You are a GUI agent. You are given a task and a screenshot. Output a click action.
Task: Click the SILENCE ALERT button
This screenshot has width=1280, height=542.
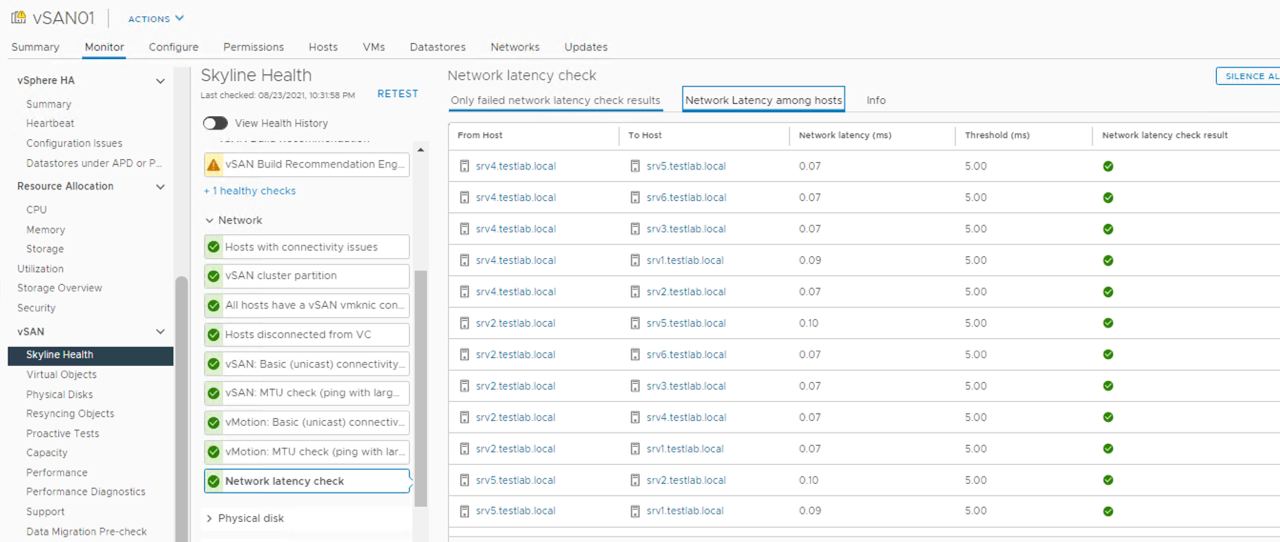(x=1248, y=76)
